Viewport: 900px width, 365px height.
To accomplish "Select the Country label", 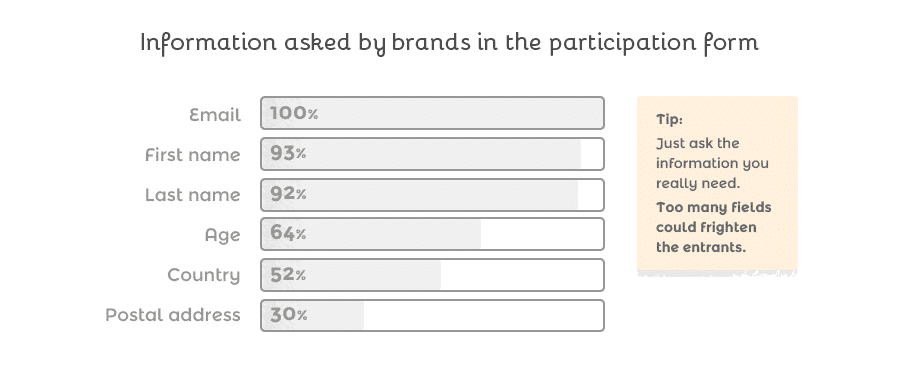I will point(204,275).
